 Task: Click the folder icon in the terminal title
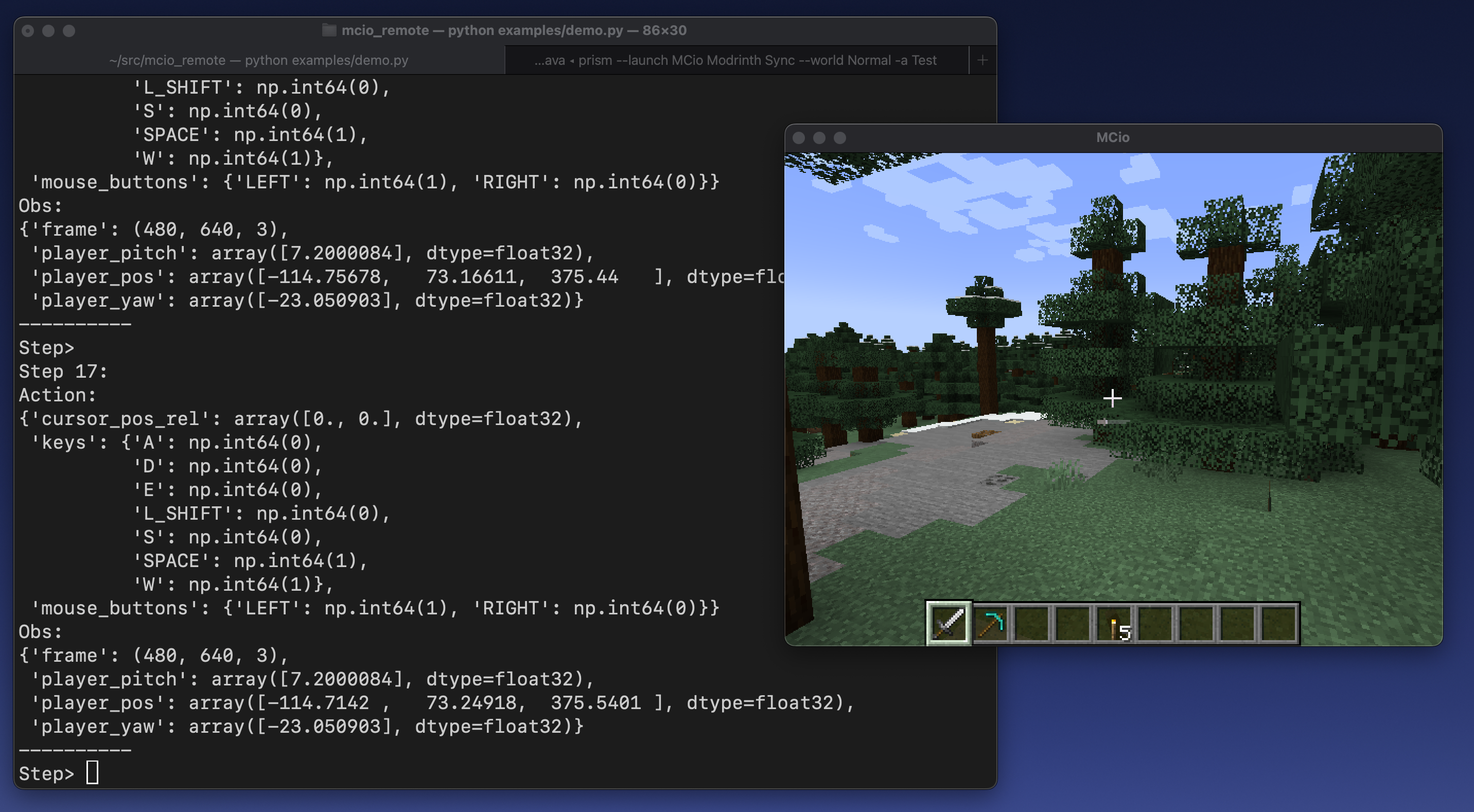point(329,30)
